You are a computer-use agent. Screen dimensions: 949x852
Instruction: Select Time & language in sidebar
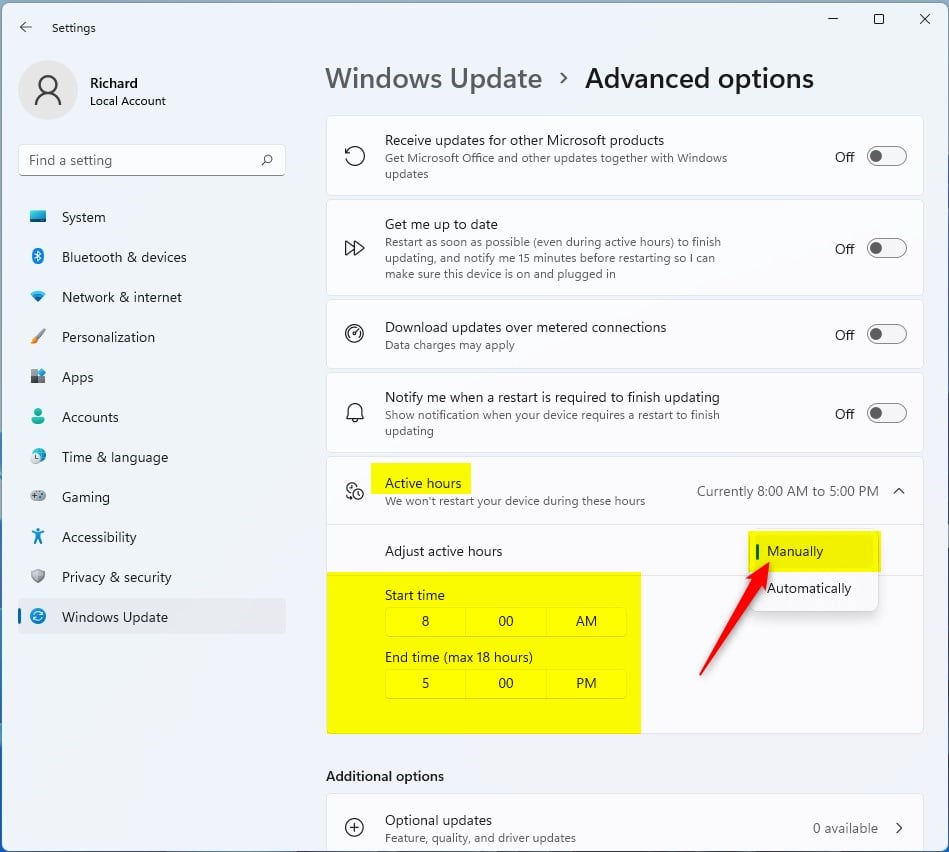[x=152, y=456]
